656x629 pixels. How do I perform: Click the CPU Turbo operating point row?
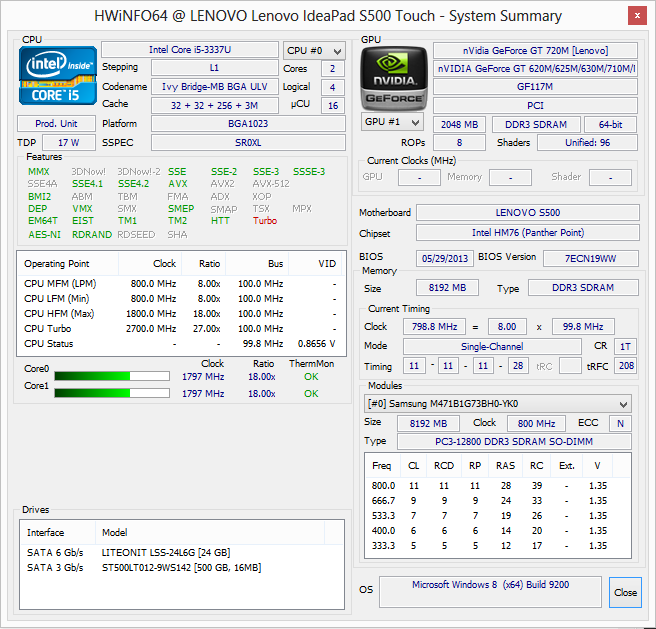pyautogui.click(x=181, y=329)
